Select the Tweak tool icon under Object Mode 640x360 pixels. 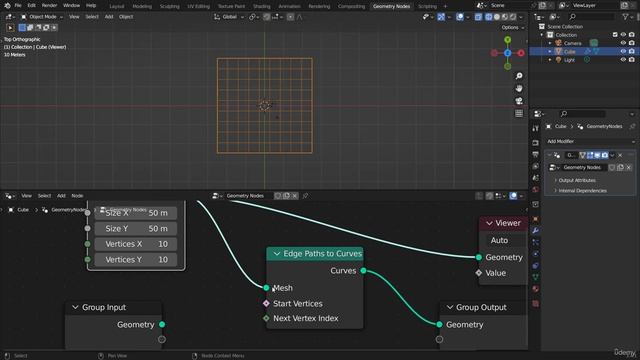[x=10, y=28]
